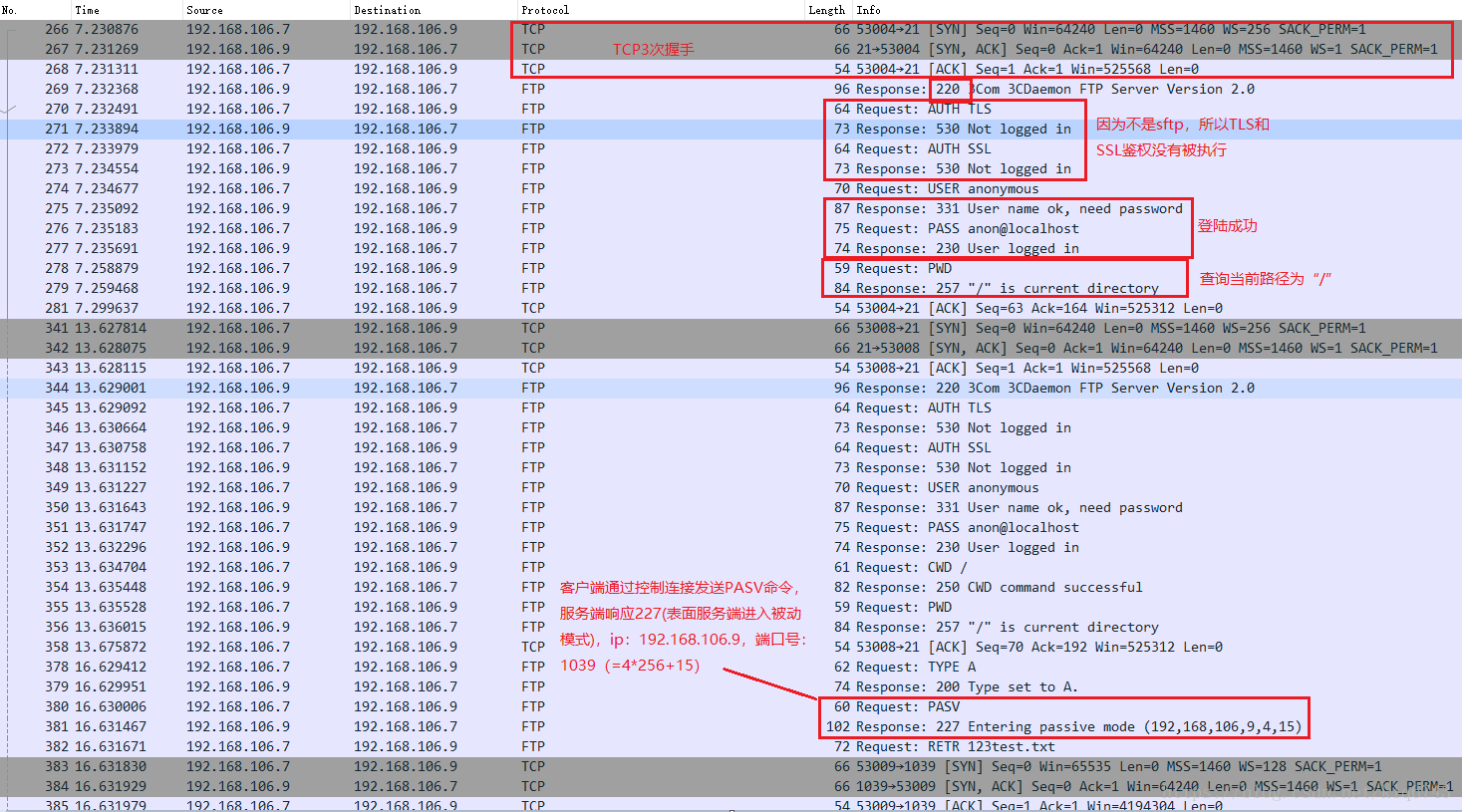Viewport: 1462px width, 812px height.
Task: Sort by the Length column header
Action: [827, 10]
